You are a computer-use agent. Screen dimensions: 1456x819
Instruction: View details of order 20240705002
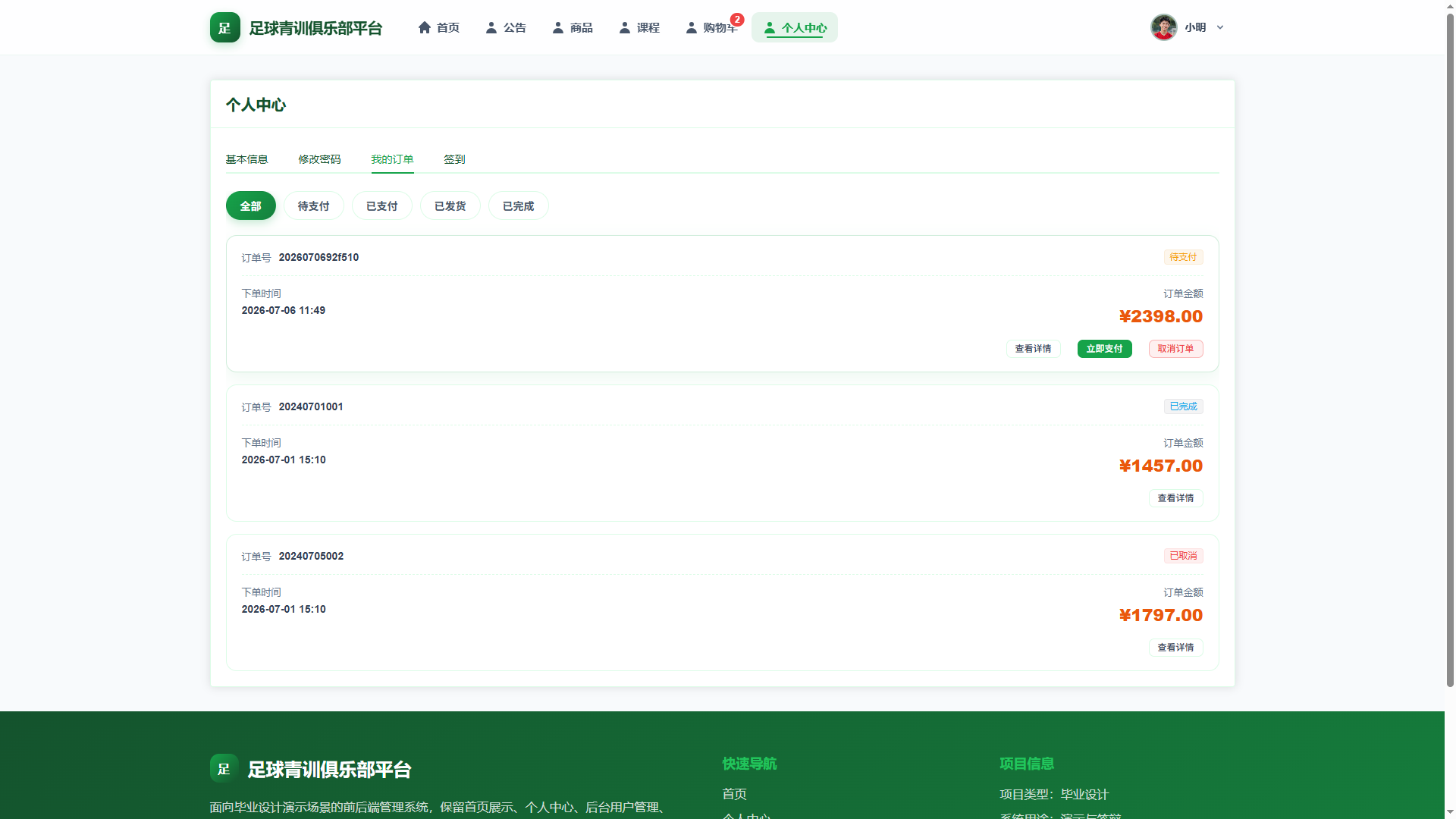(1176, 648)
